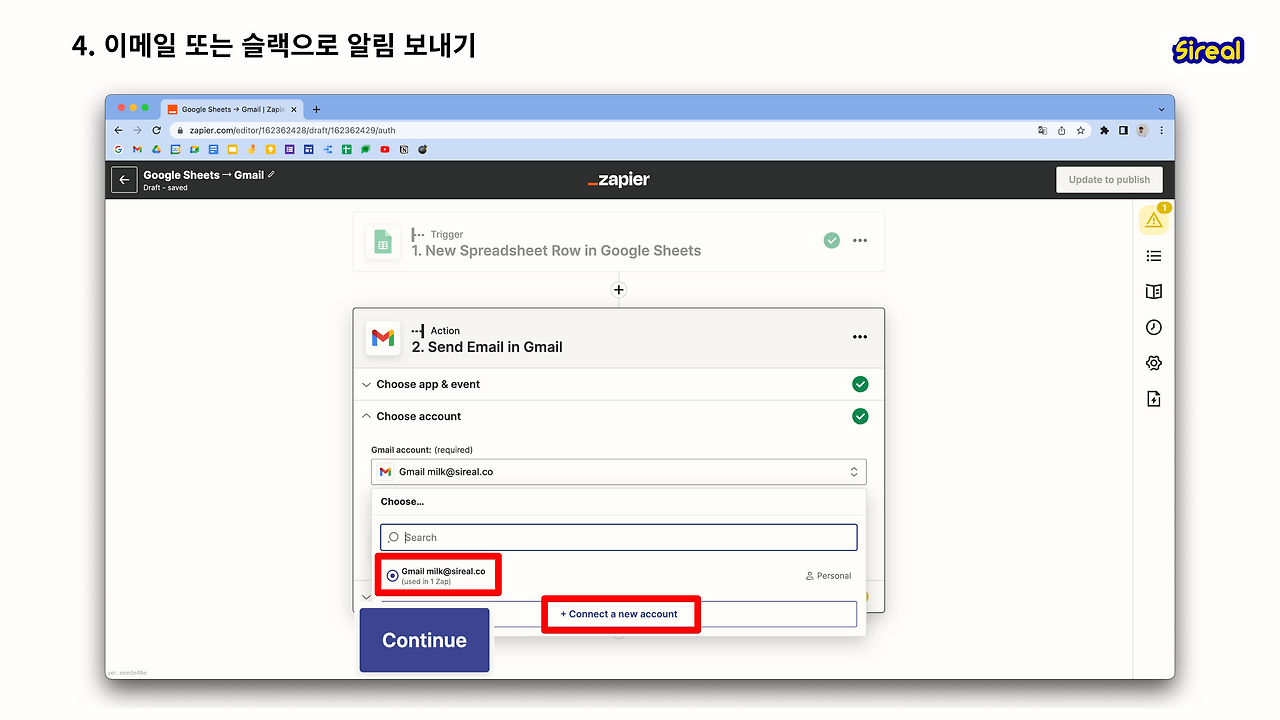Expand the browser tab search chevron
Screen dimensions: 1280x720
(1161, 109)
